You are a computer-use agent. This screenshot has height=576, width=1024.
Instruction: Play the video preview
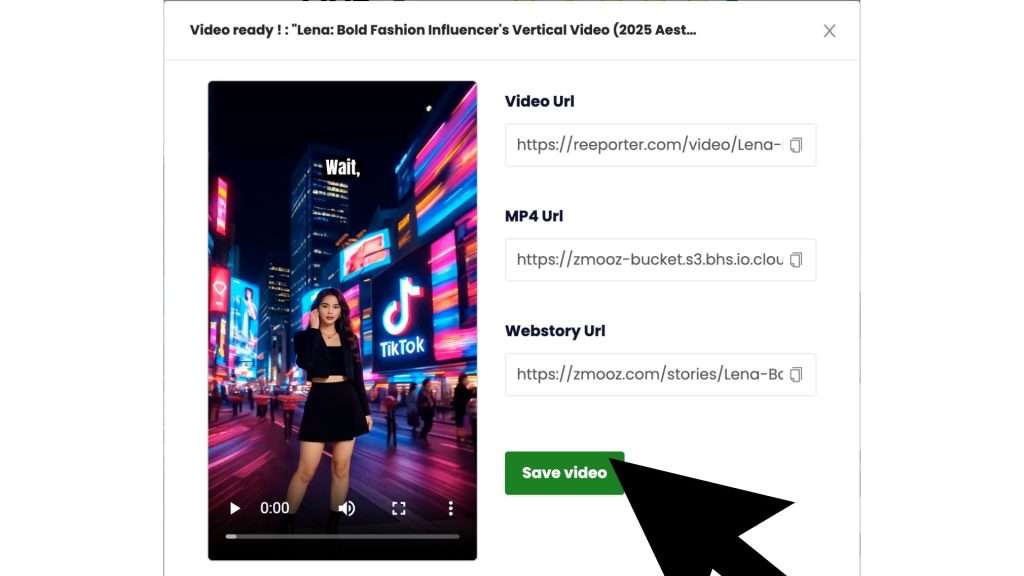pos(234,508)
